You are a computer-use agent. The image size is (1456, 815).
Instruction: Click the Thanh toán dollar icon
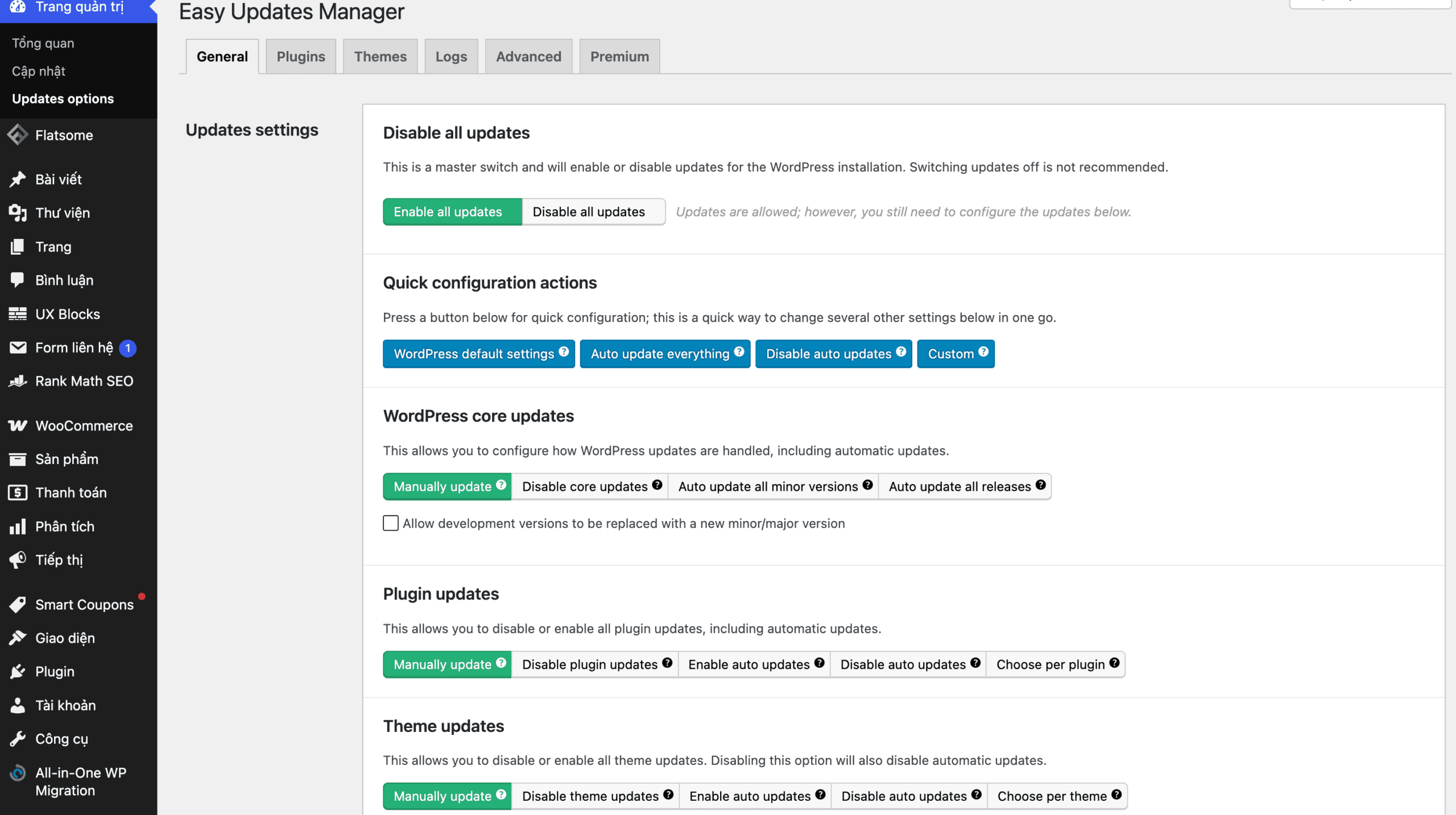point(18,493)
